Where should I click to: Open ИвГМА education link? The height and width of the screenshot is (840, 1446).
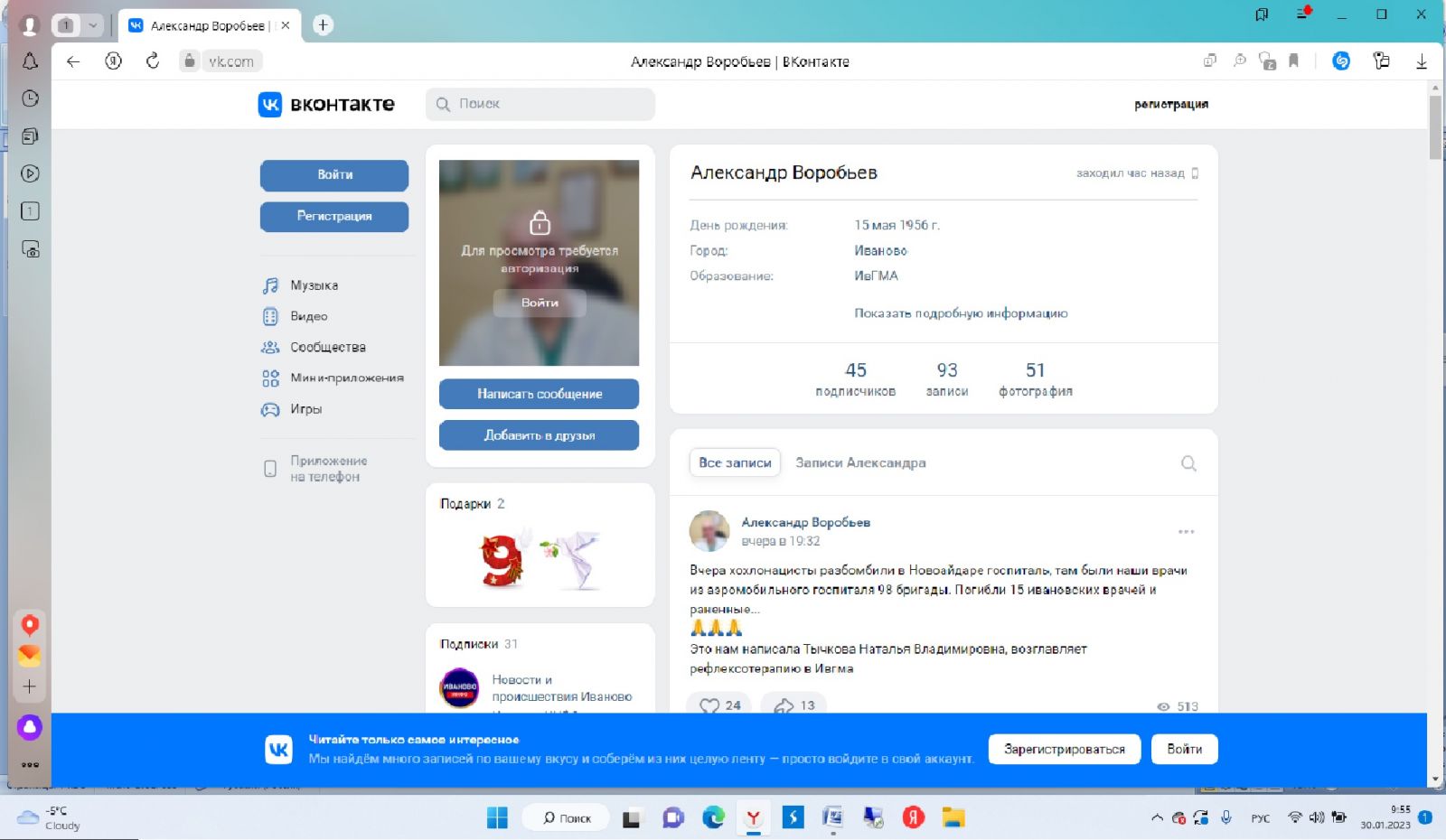(x=876, y=275)
